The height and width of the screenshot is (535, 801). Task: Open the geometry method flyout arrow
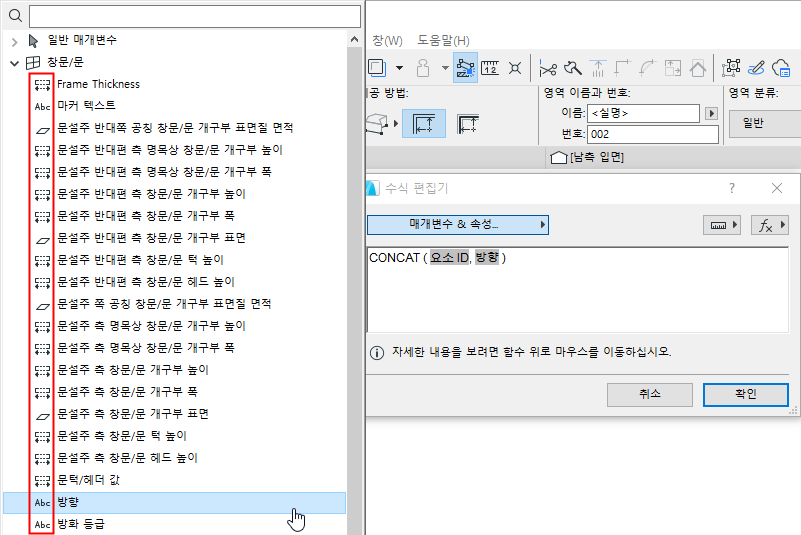pyautogui.click(x=396, y=124)
